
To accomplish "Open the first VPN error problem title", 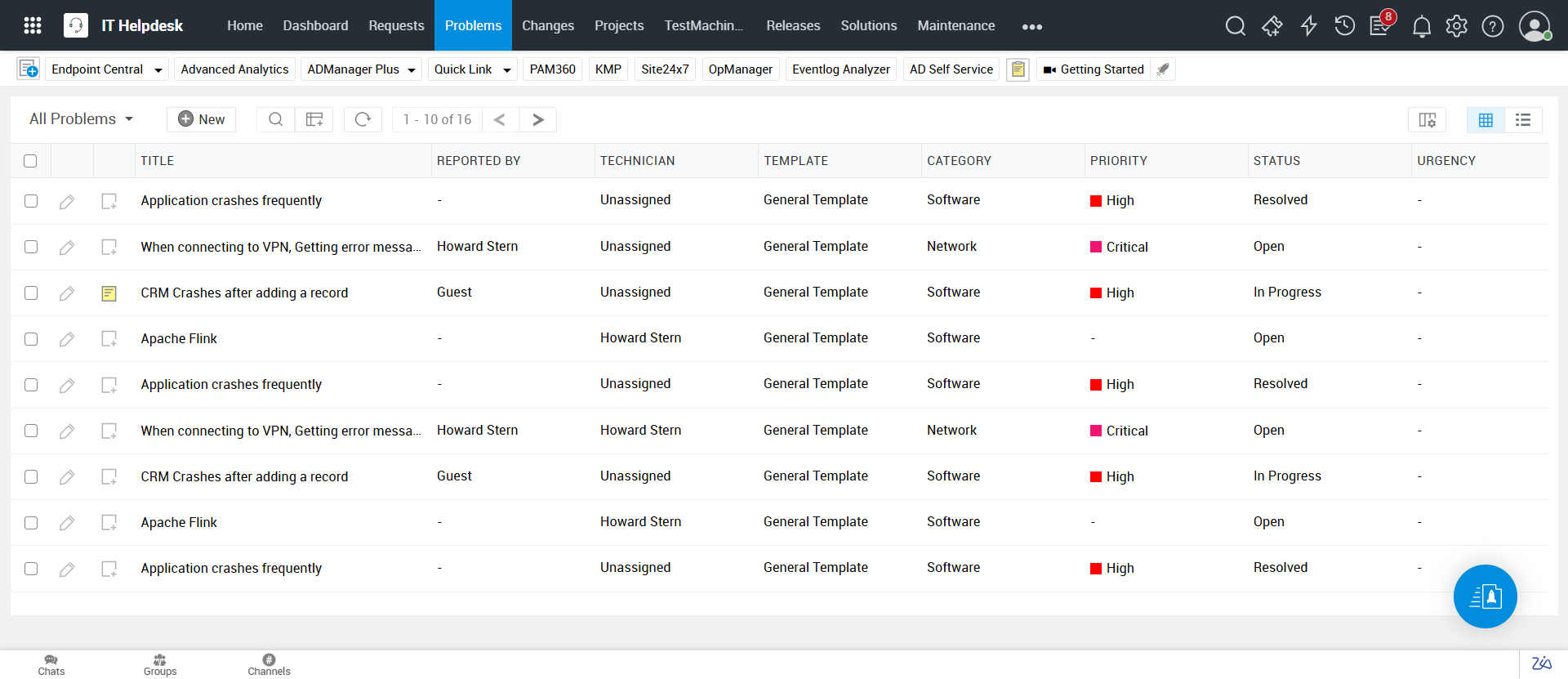I will 280,247.
